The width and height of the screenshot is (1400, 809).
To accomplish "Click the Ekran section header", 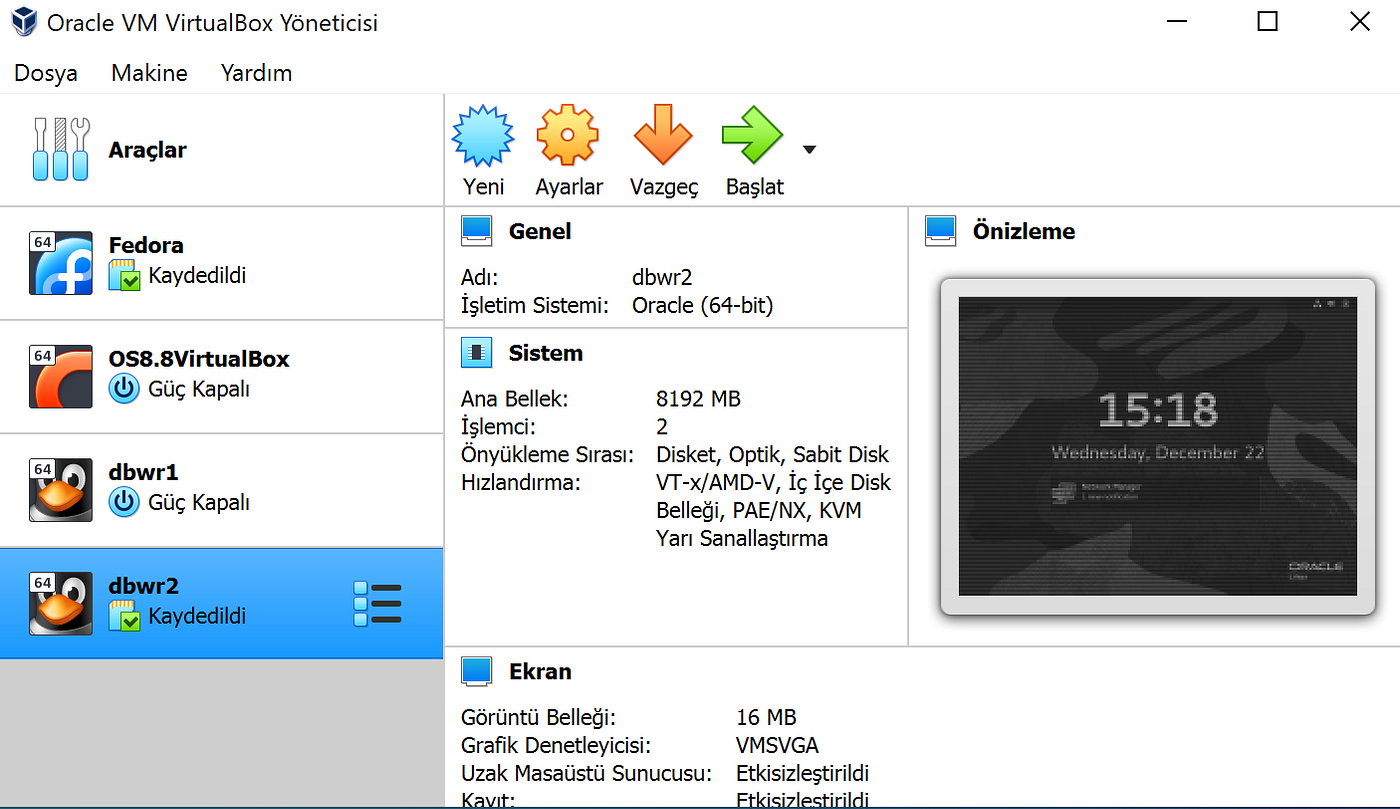I will pyautogui.click(x=540, y=671).
